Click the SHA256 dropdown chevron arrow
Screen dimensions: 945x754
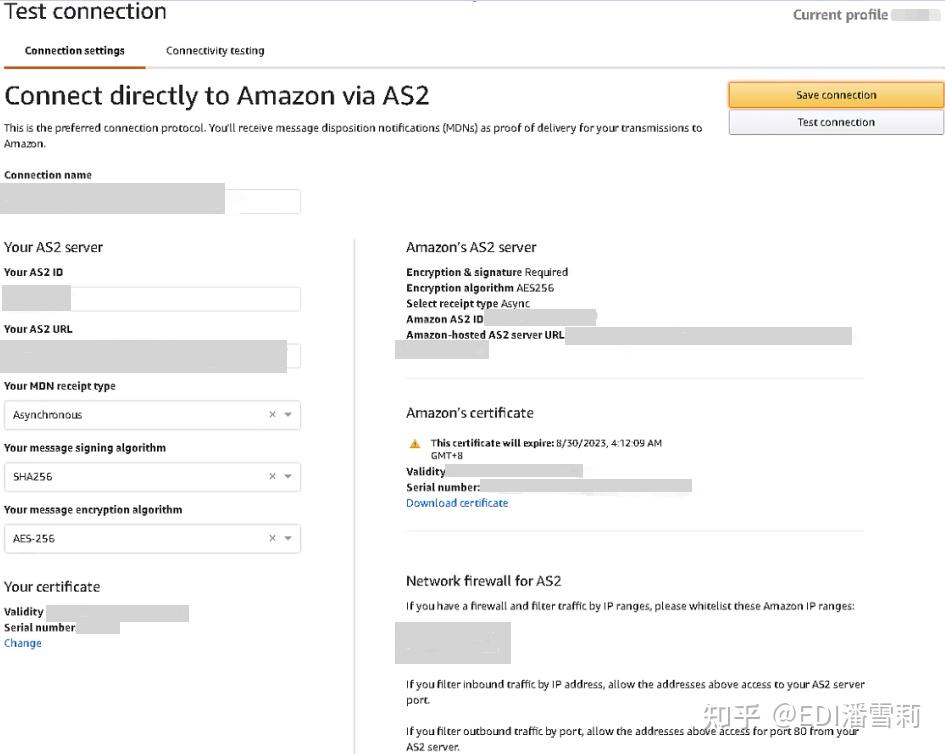pos(288,476)
